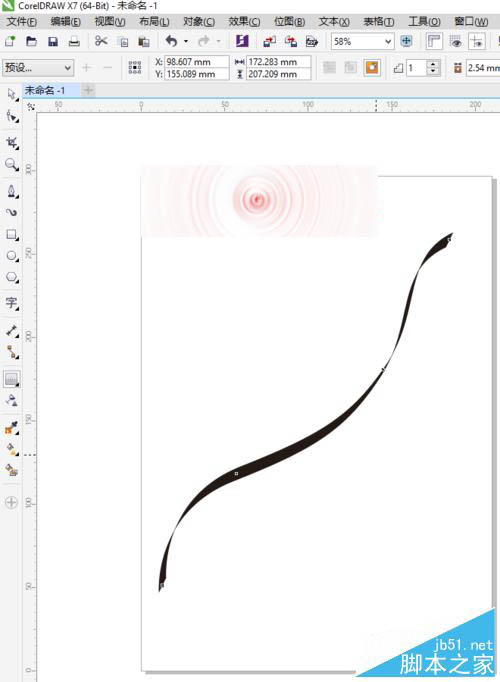Edit the X position field
Image resolution: width=500 pixels, height=682 pixels.
pos(197,62)
